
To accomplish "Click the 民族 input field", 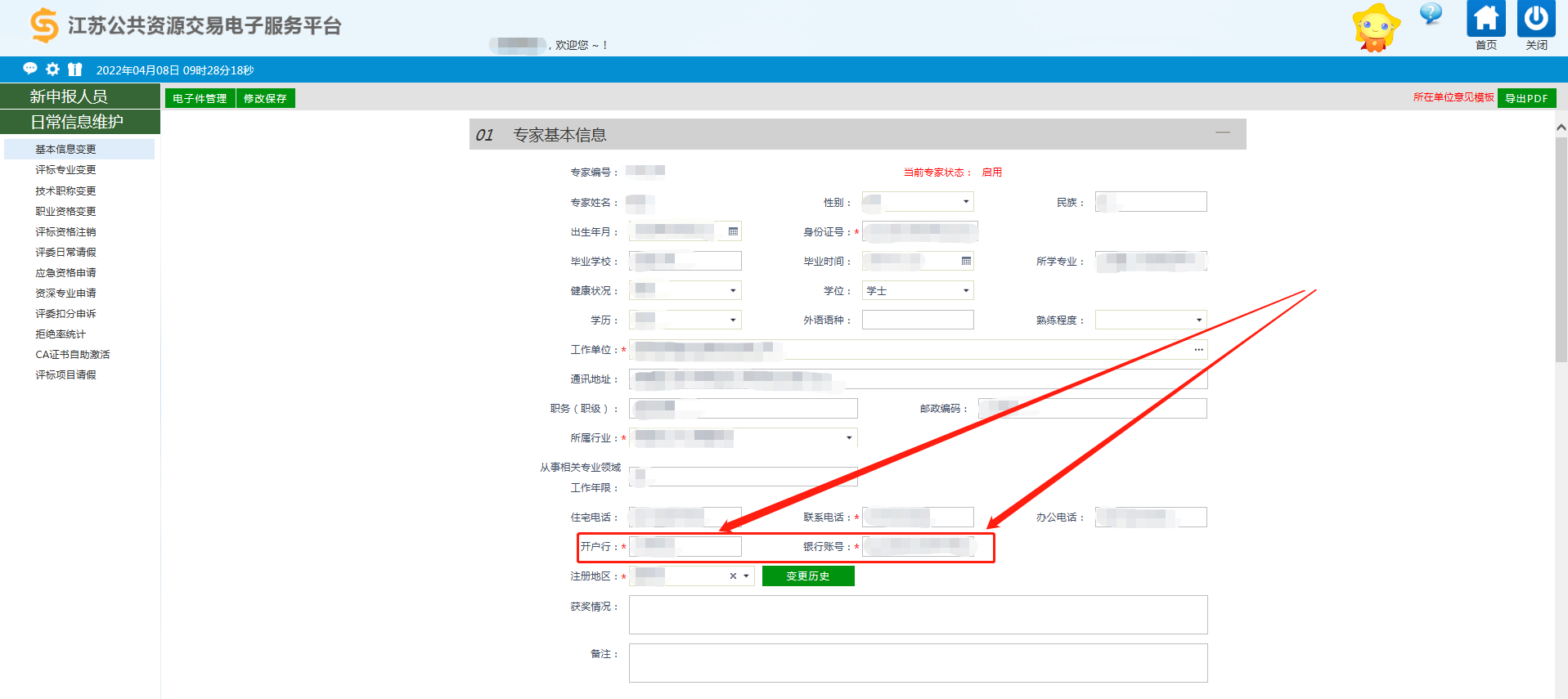I will click(x=1151, y=202).
